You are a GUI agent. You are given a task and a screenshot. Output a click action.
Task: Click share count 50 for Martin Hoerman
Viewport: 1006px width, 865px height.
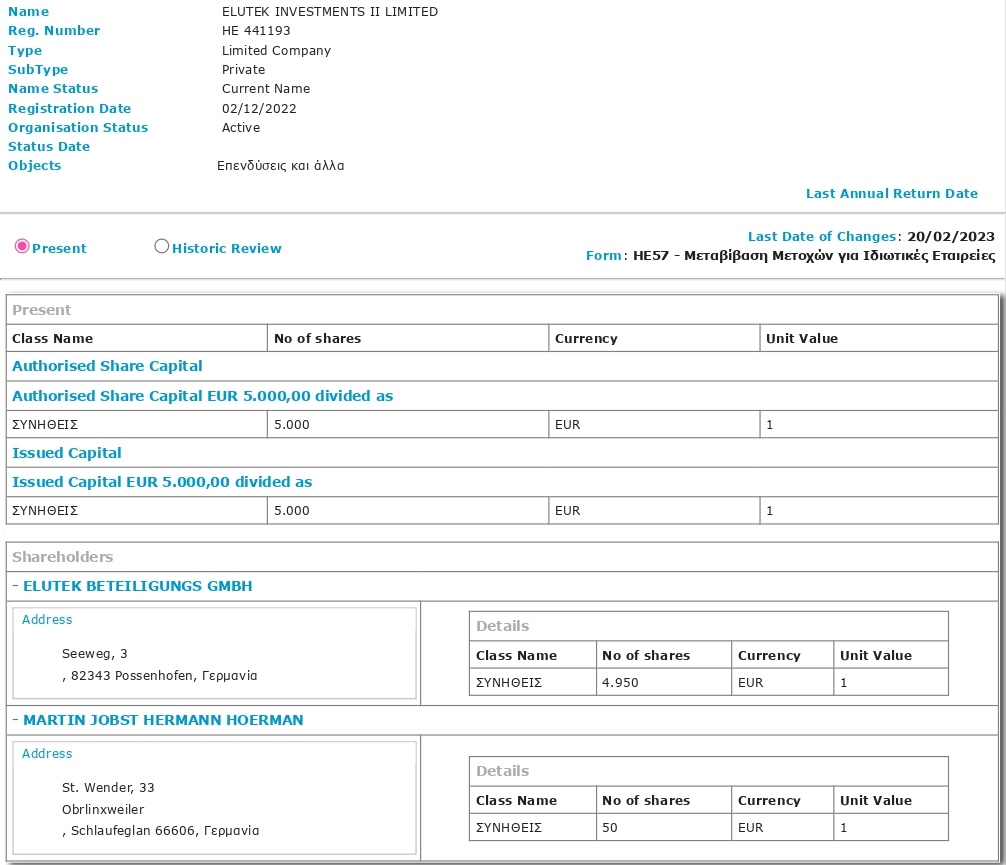point(610,828)
